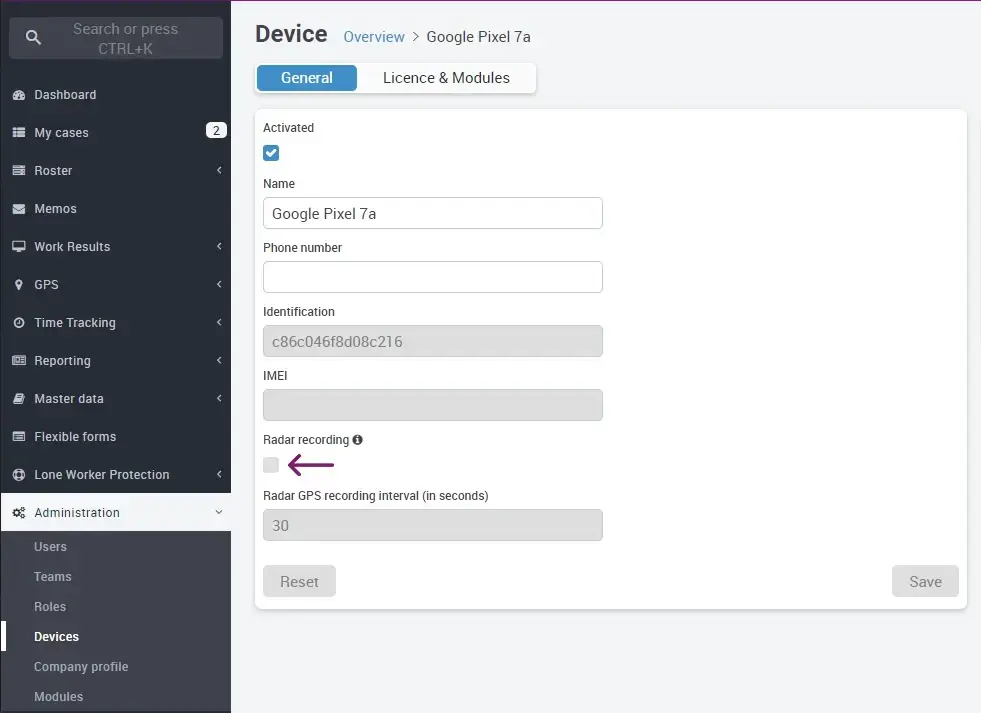Click inside the Phone number field
The height and width of the screenshot is (713, 981).
coord(432,276)
